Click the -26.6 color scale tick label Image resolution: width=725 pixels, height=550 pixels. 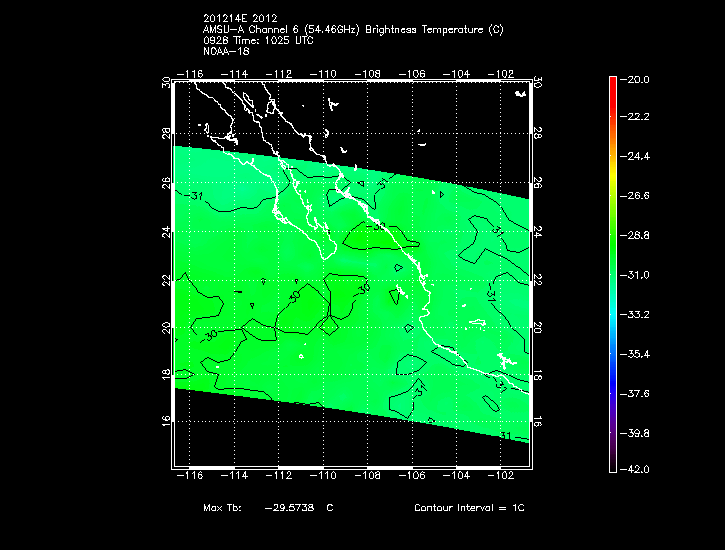[634, 196]
